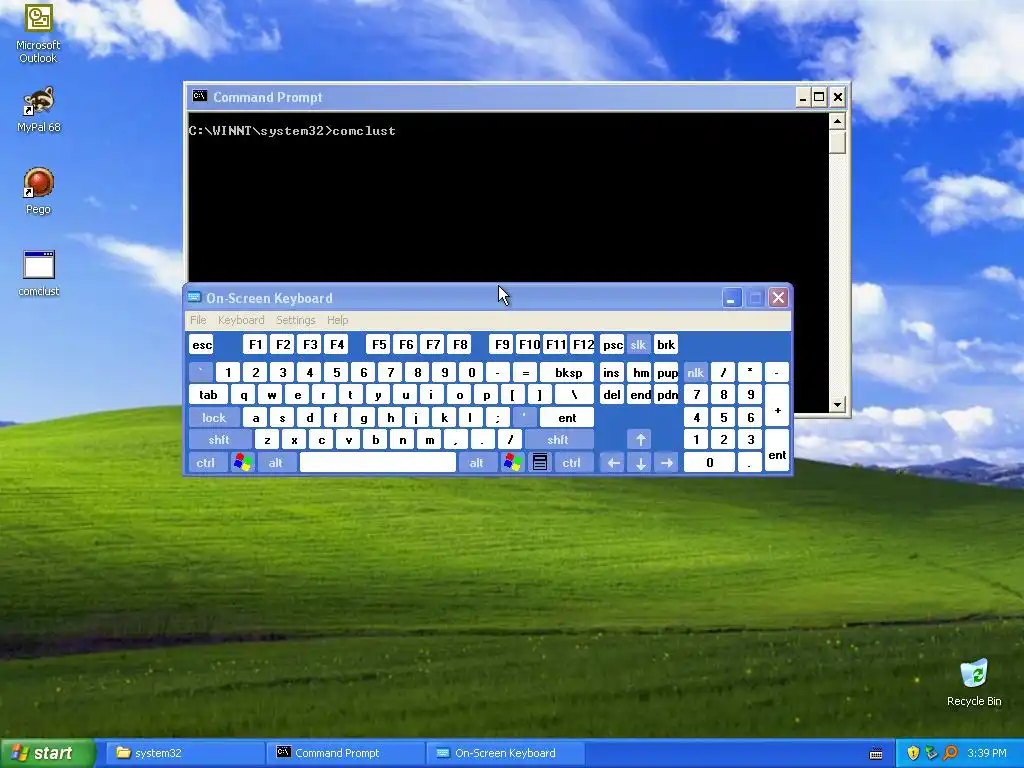Click the esc key

[202, 345]
